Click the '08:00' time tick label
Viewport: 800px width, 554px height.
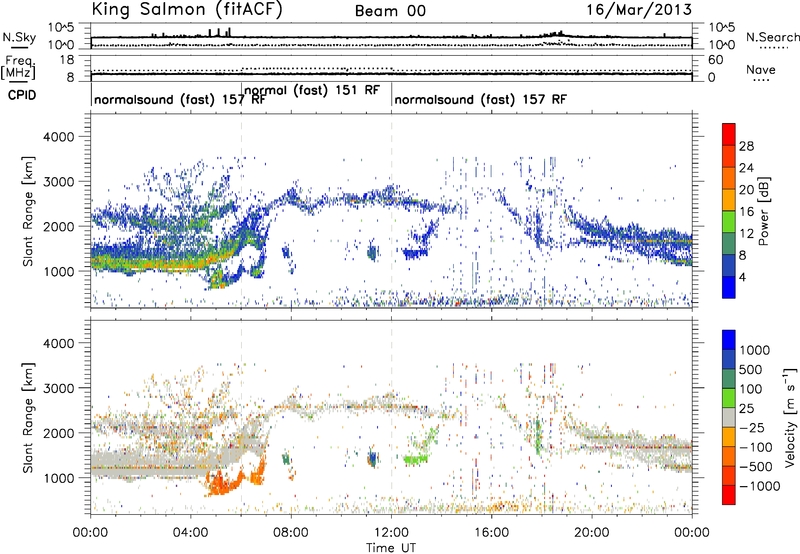(x=291, y=533)
